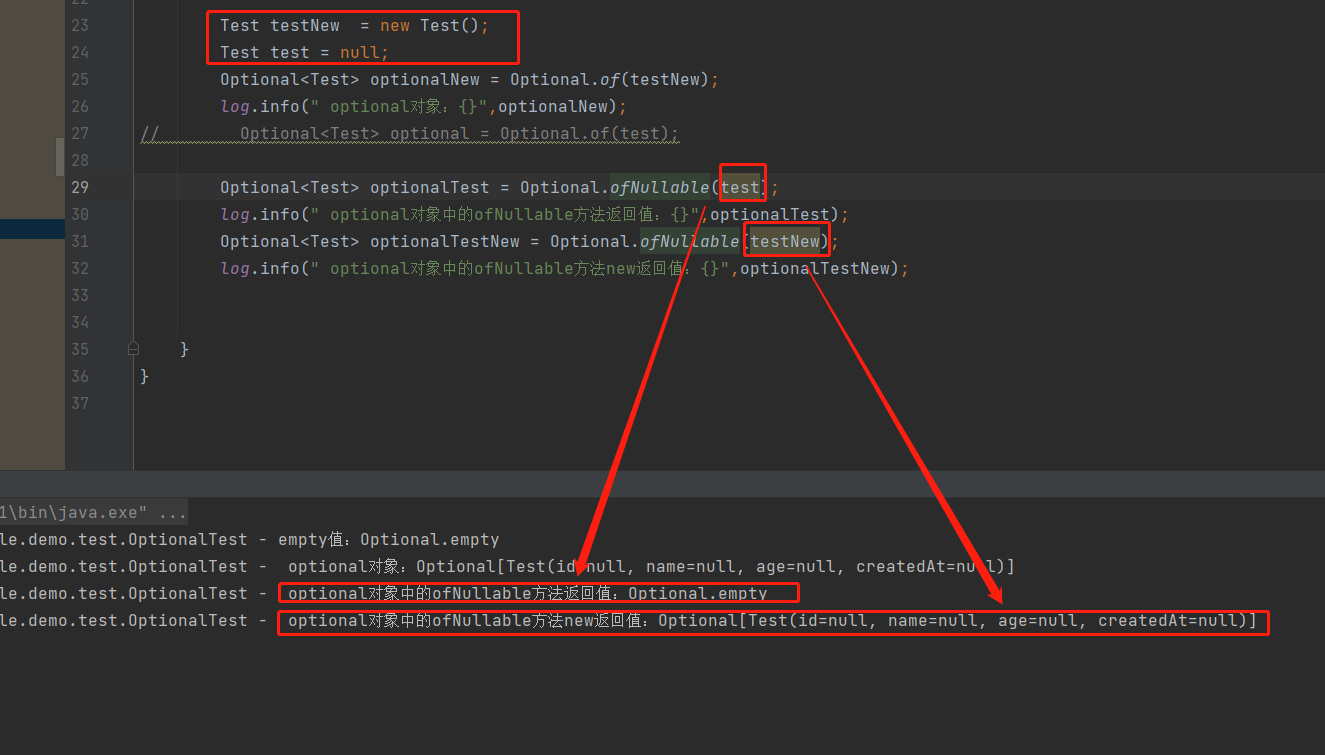Click line number 25 in the gutter
The width and height of the screenshot is (1325, 755).
pos(80,79)
